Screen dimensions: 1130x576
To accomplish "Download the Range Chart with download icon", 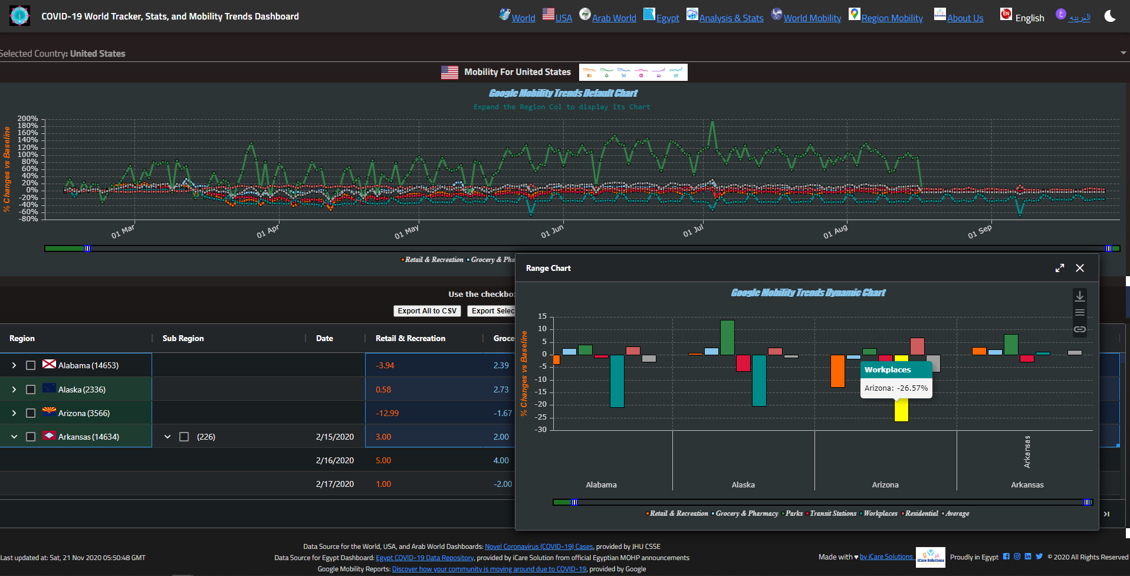I will tap(1080, 296).
